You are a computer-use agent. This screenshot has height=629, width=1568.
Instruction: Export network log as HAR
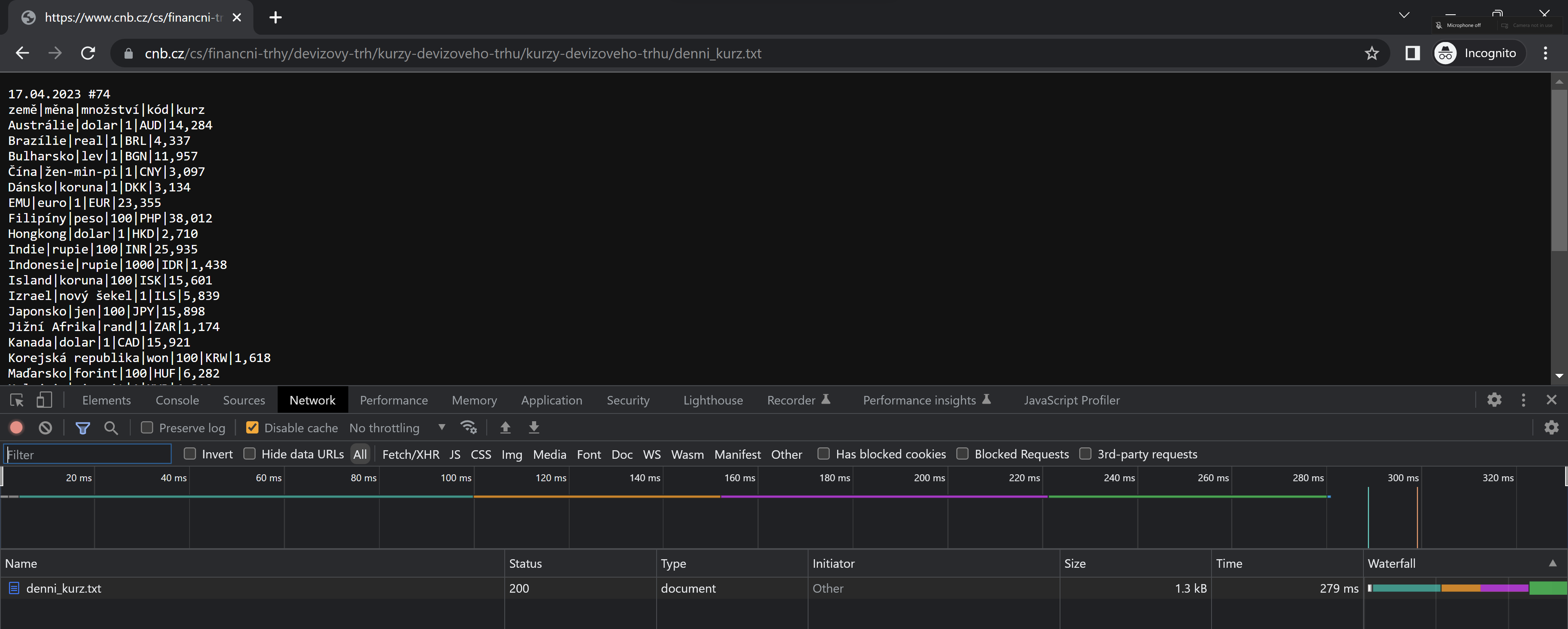click(x=534, y=427)
